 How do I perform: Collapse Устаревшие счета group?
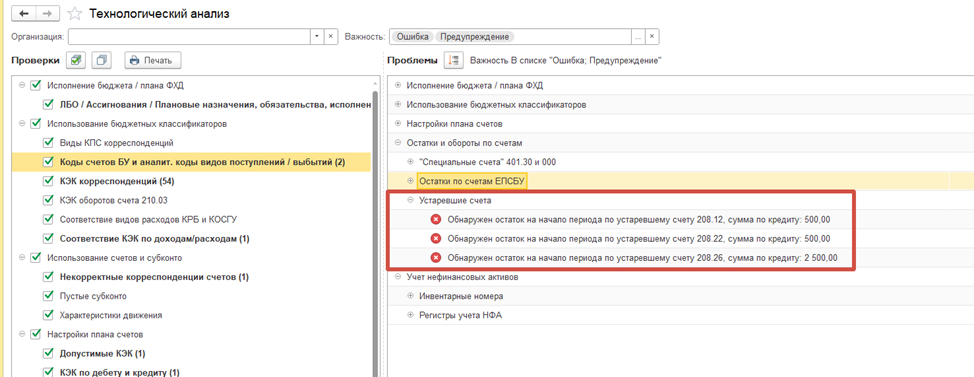[410, 200]
